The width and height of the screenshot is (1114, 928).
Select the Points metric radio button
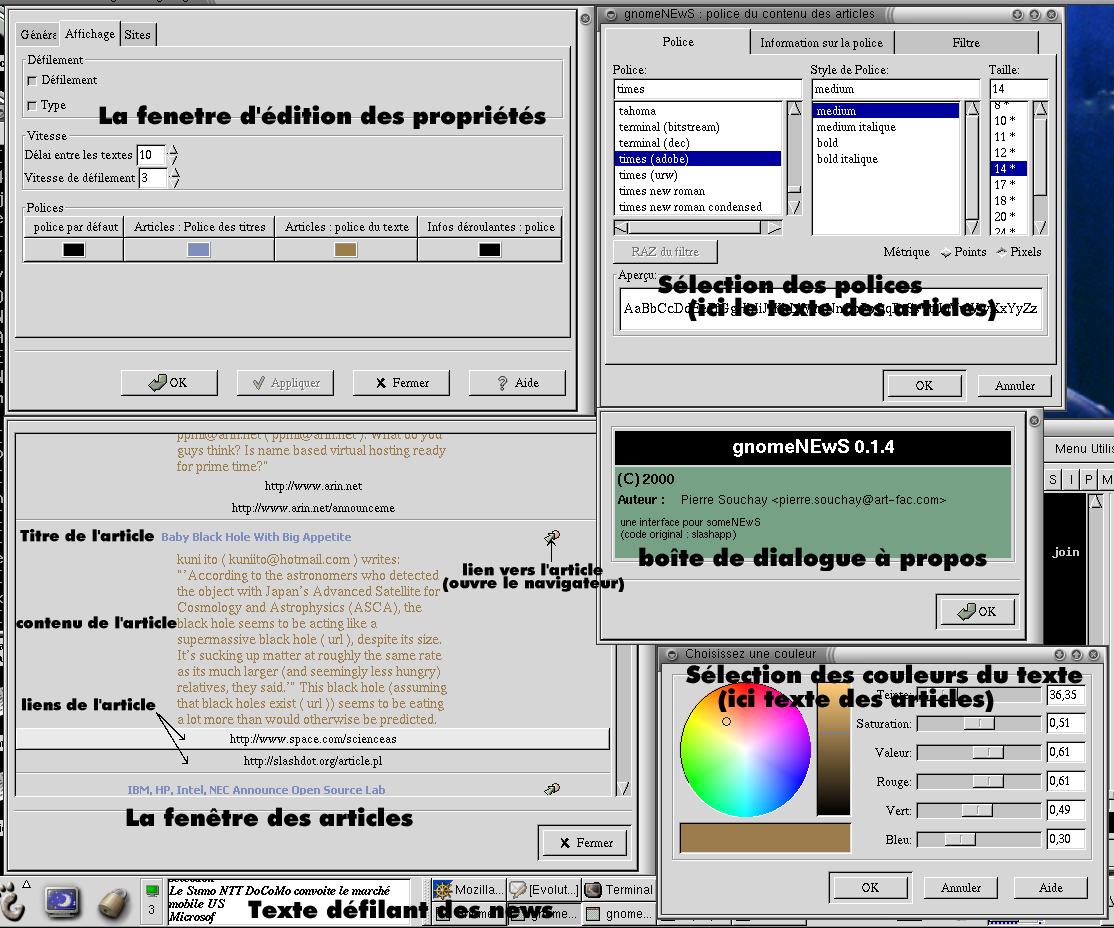946,252
